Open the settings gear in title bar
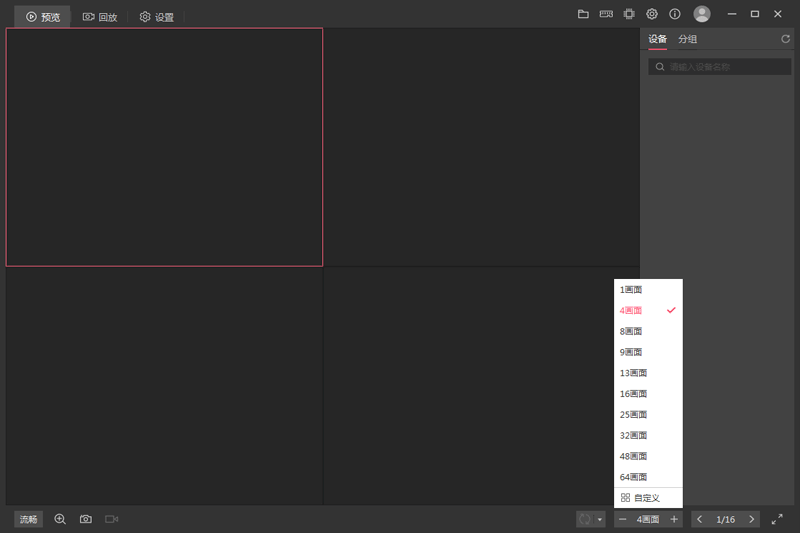Viewport: 800px width, 533px height. pyautogui.click(x=652, y=14)
